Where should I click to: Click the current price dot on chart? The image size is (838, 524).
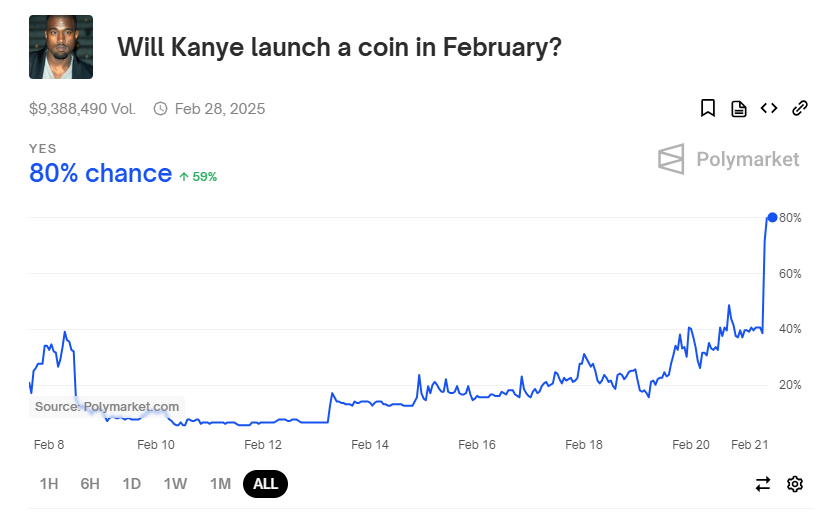772,217
